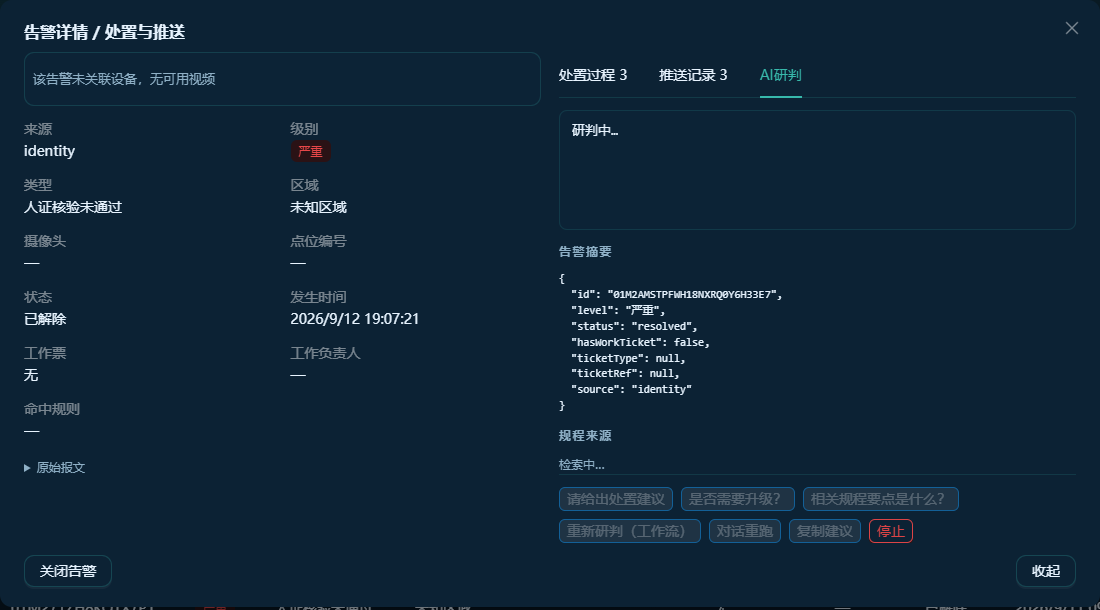
Task: Click the dialog title 告警详情 / 处置与推送
Action: [x=105, y=32]
